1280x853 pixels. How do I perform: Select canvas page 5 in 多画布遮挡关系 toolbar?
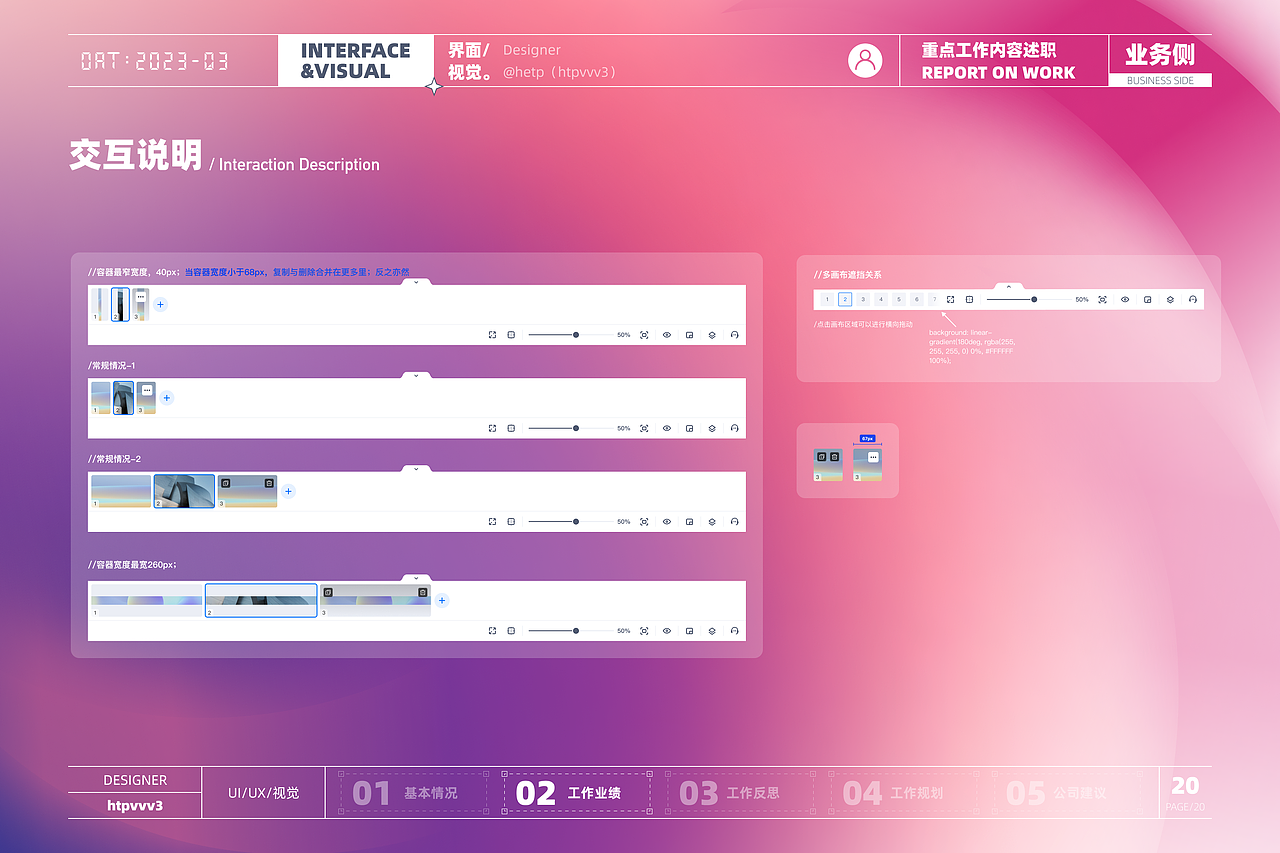click(x=899, y=299)
